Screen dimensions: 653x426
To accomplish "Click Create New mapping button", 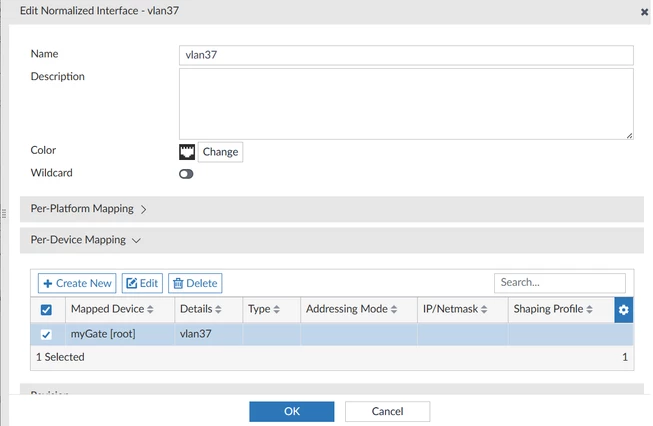I will click(77, 283).
